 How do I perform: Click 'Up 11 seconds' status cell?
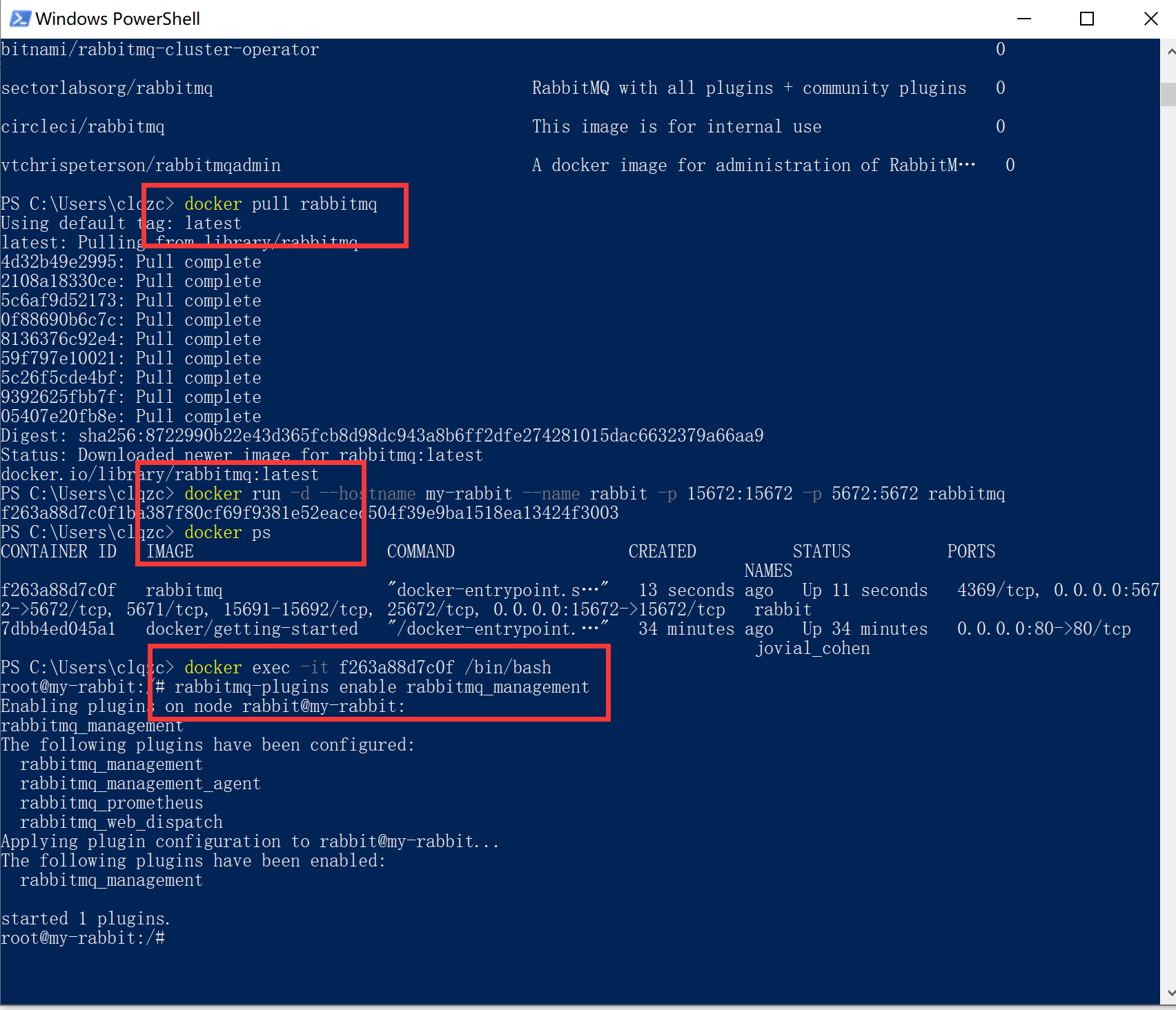click(865, 591)
